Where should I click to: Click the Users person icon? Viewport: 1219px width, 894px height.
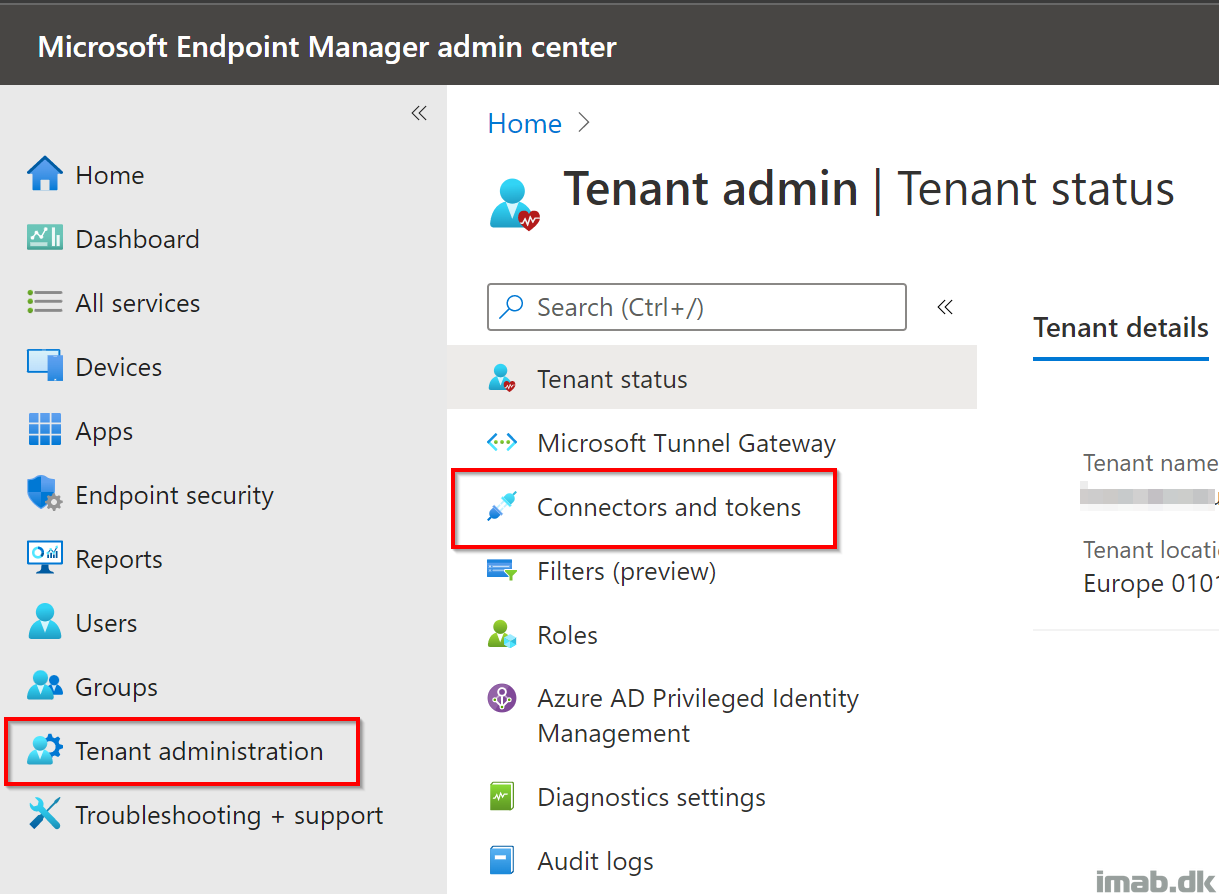45,622
